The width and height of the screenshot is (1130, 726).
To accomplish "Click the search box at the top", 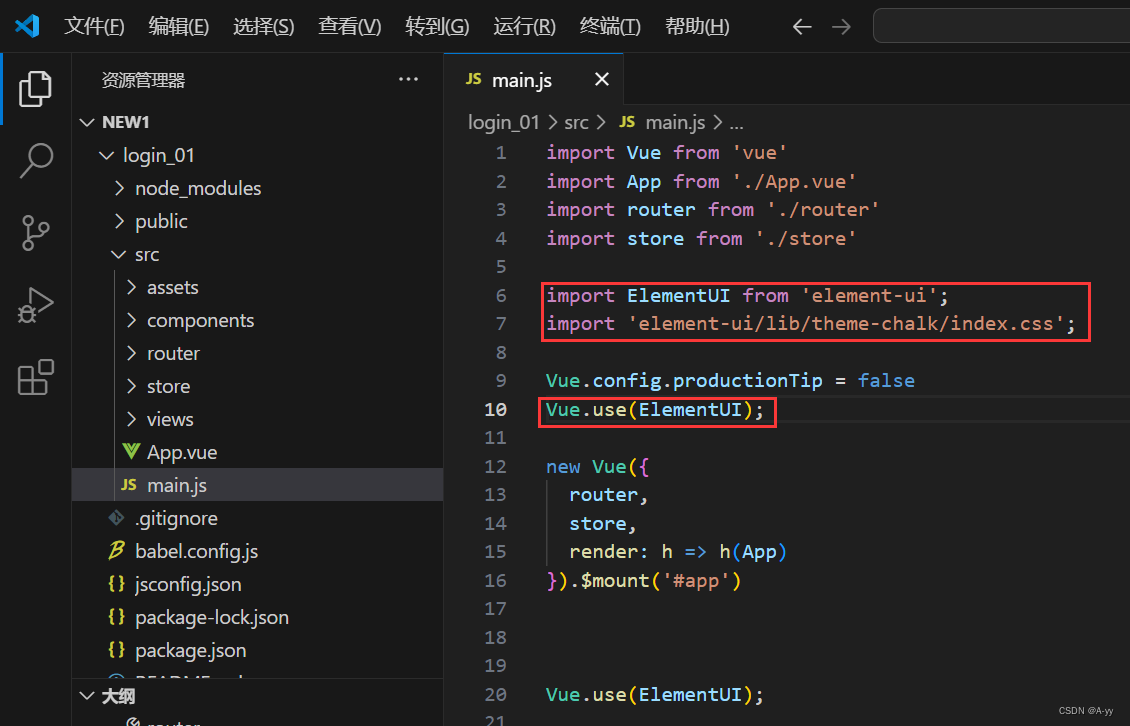I will pyautogui.click(x=1000, y=25).
